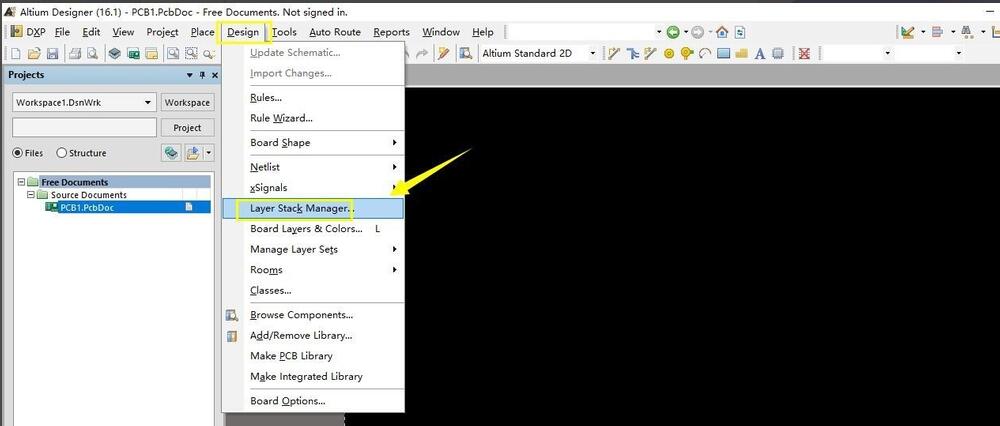The image size is (1000, 426).
Task: Click the zoom area icon
Action: 191,54
